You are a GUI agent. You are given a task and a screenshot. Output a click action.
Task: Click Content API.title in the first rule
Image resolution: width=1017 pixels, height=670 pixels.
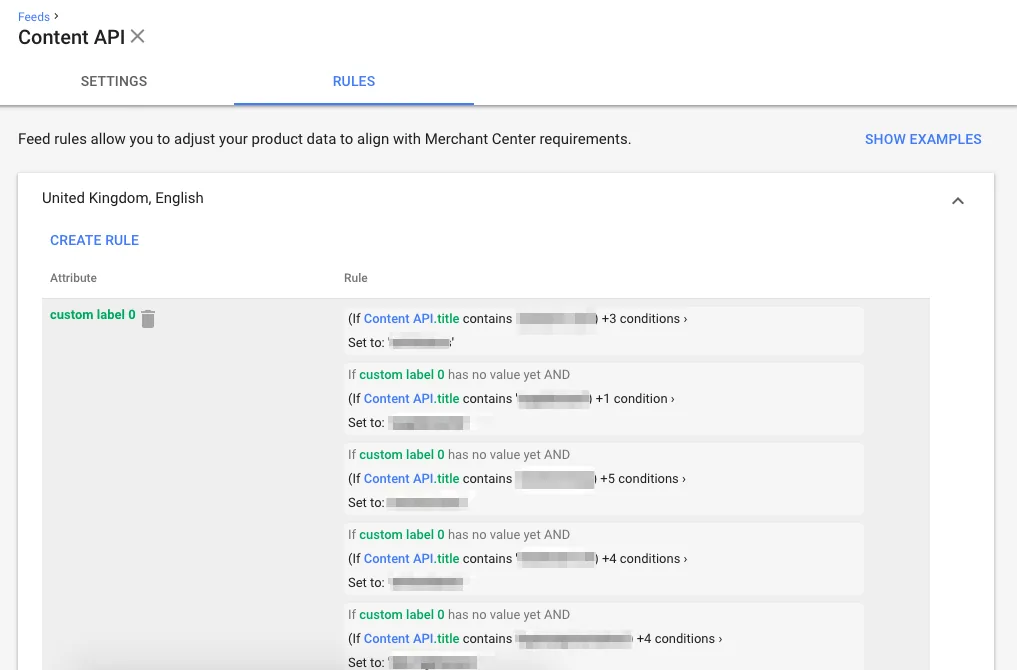click(x=411, y=318)
